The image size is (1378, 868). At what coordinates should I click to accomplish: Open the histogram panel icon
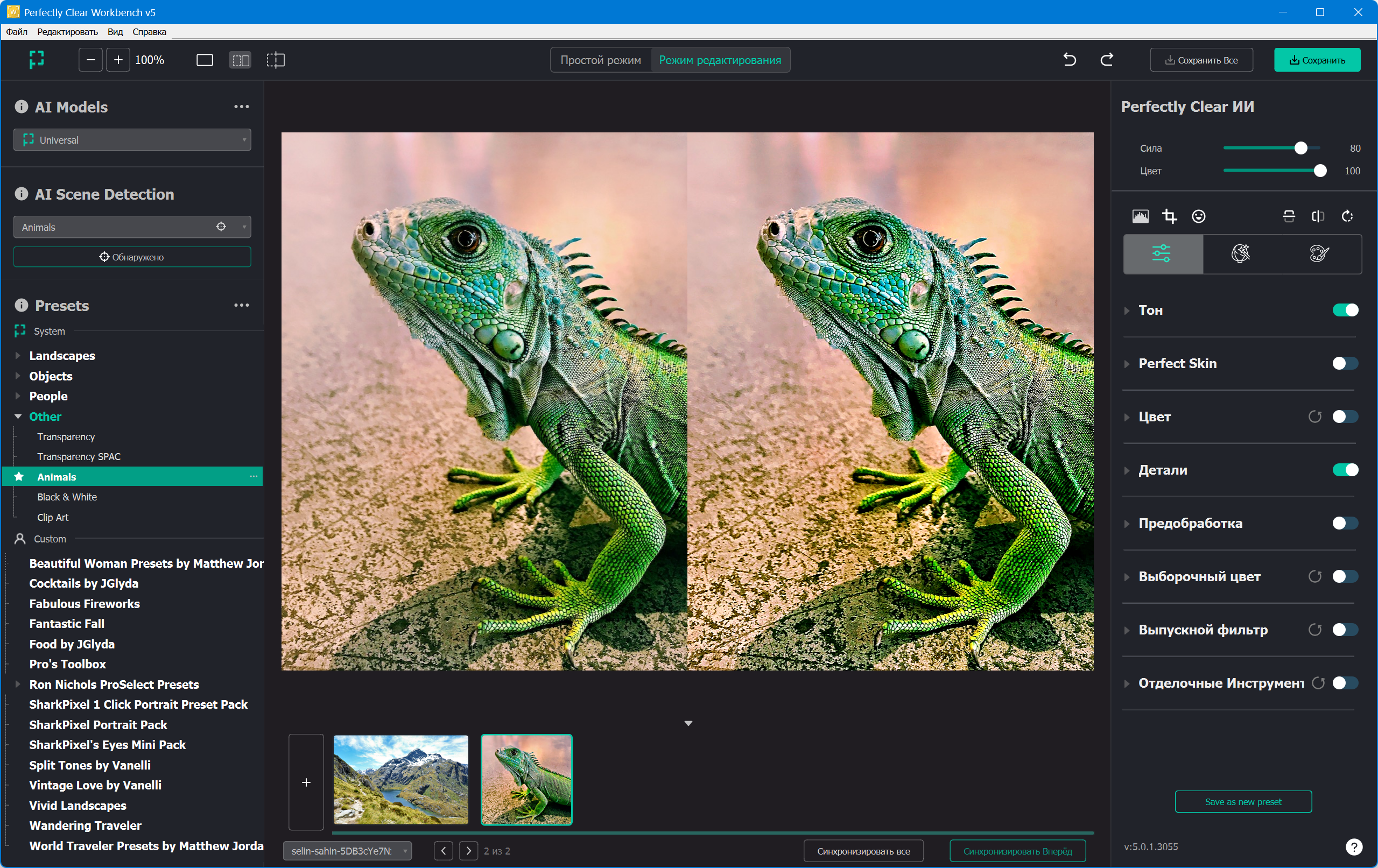(1140, 216)
